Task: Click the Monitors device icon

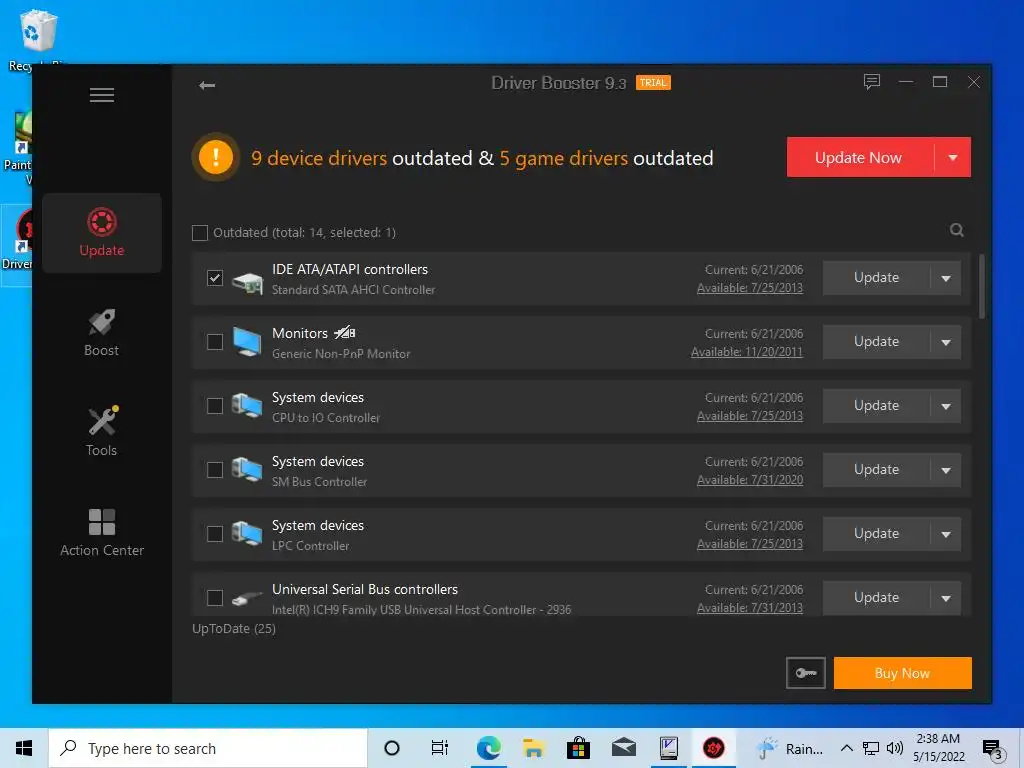Action: [x=247, y=342]
